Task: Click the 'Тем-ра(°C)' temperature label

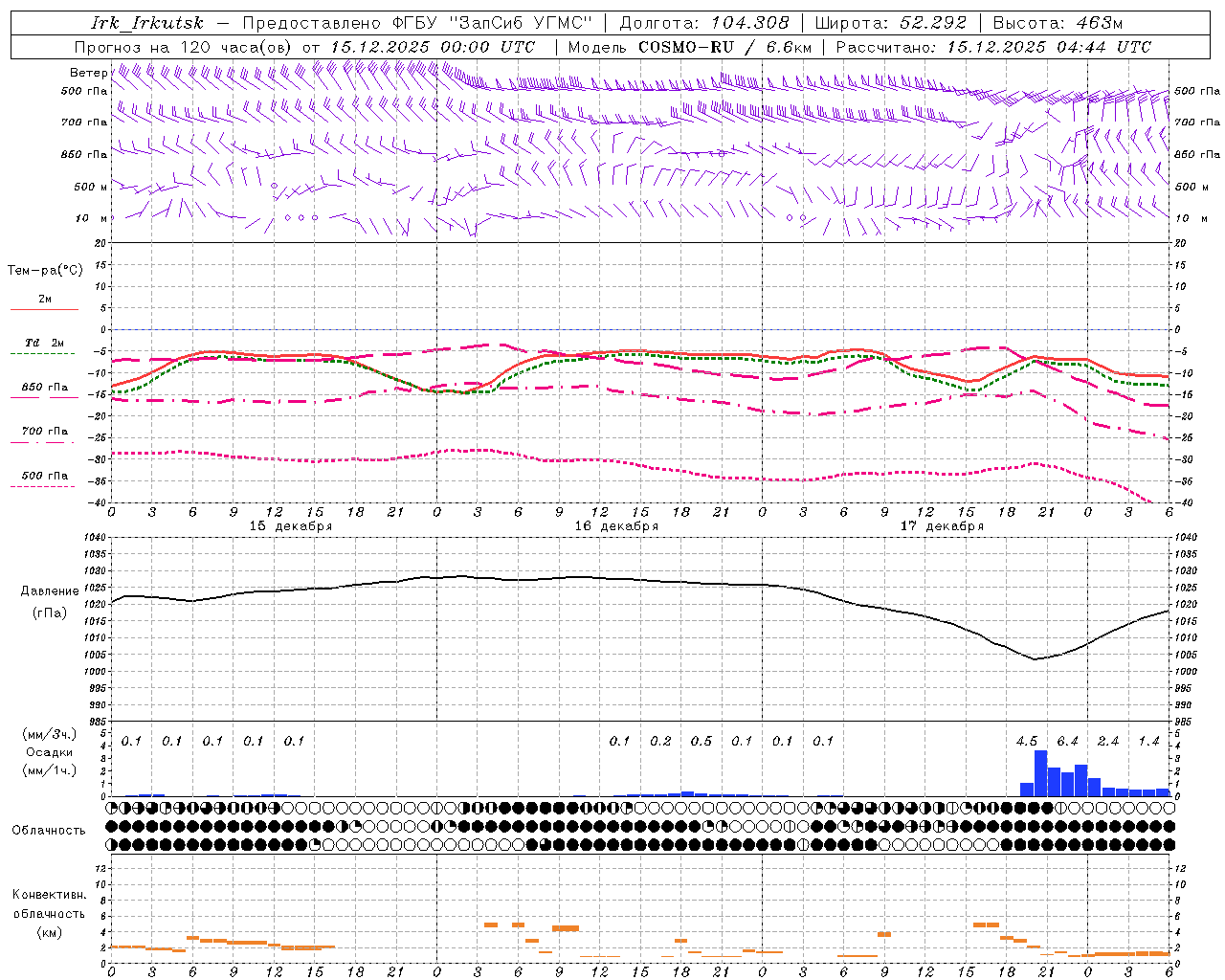Action: [45, 271]
